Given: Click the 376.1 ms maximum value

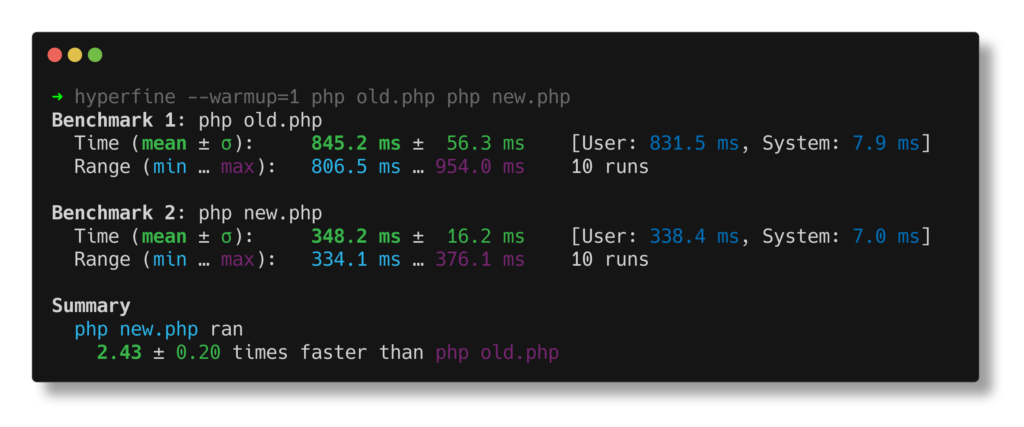Looking at the screenshot, I should [x=480, y=260].
